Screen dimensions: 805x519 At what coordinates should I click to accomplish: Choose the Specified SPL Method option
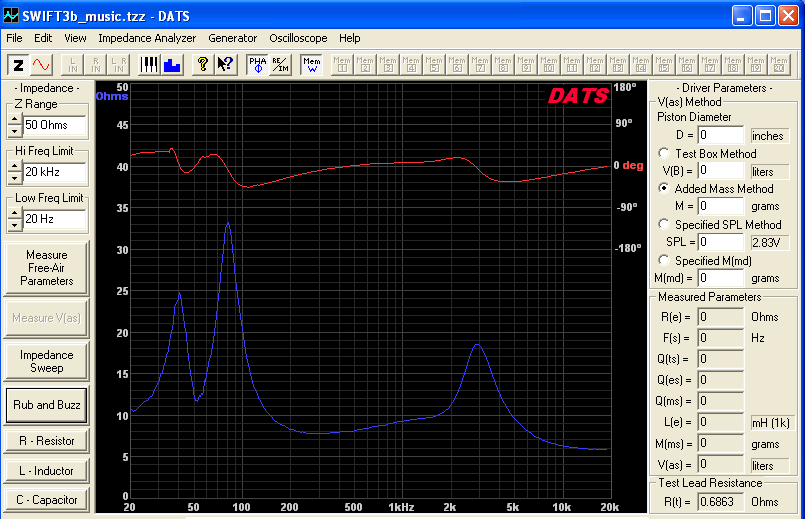(x=664, y=224)
